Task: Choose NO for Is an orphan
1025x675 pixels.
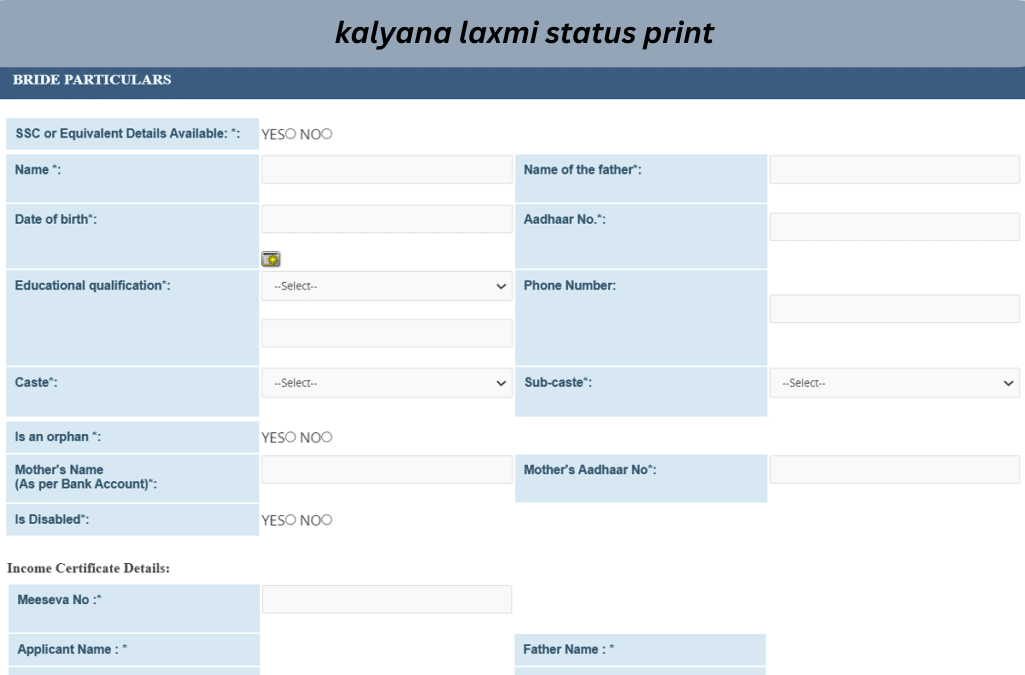Action: (327, 437)
